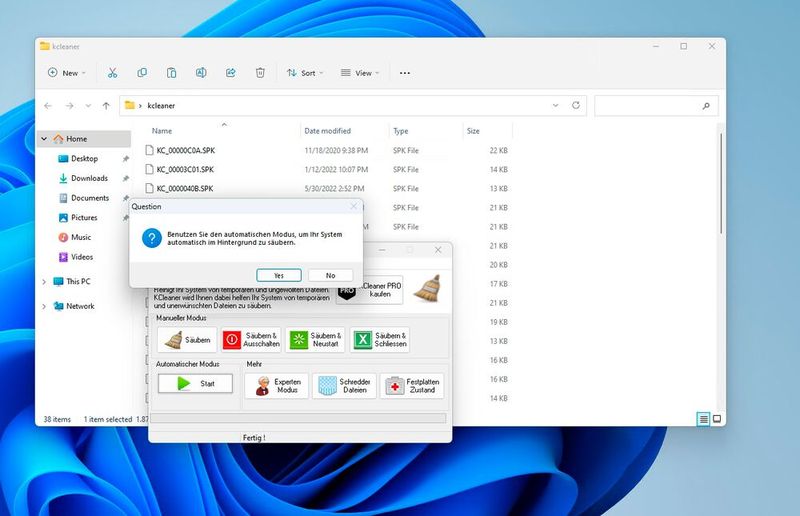This screenshot has width=800, height=516.
Task: Click the Explorer vertical scrollbar
Action: (x=720, y=184)
